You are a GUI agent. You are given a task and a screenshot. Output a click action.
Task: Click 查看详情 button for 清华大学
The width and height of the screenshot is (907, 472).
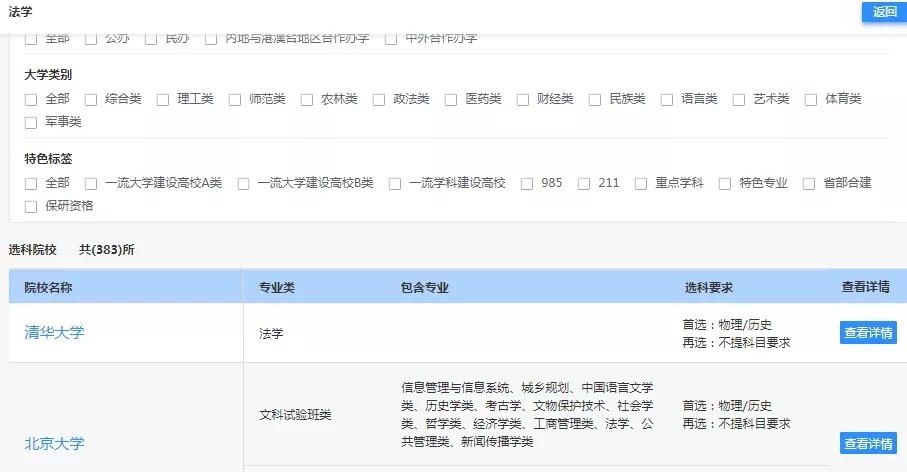868,333
